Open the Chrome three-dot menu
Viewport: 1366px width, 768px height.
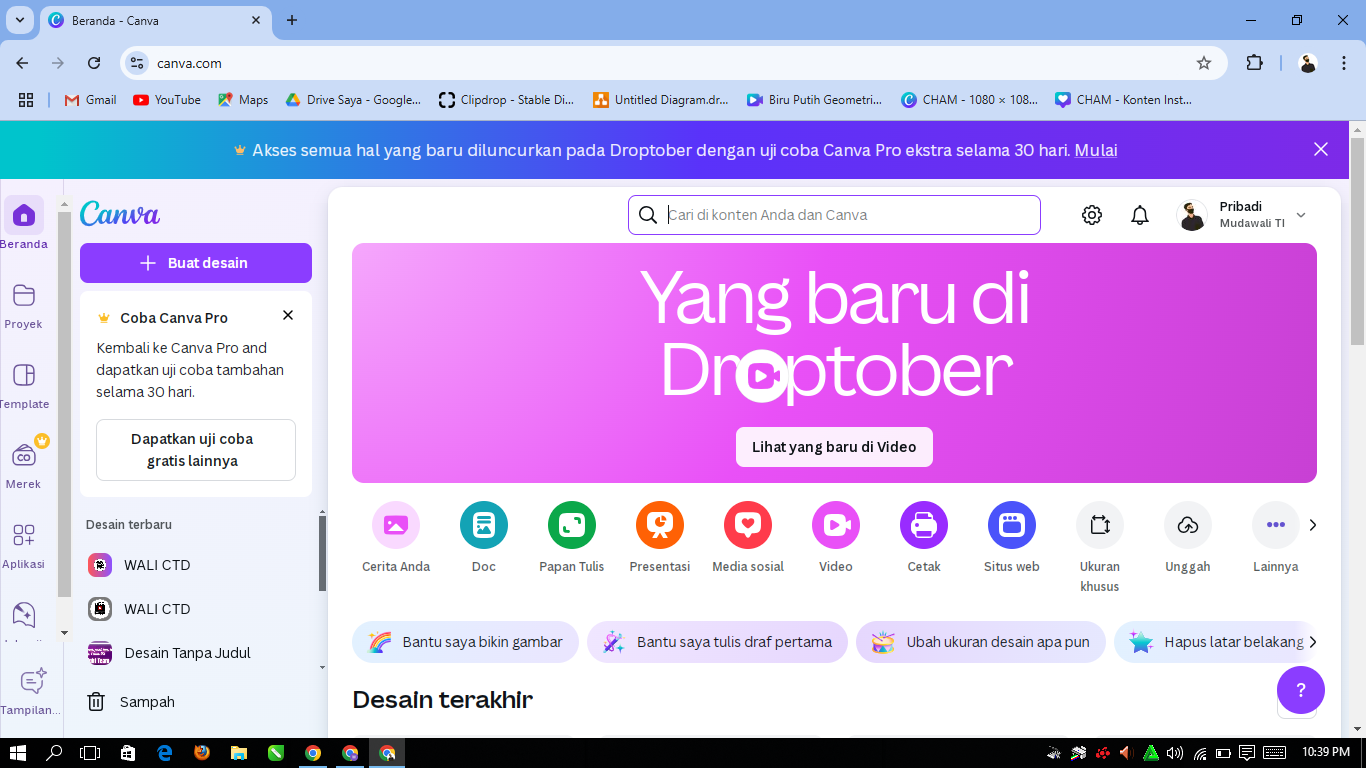(x=1342, y=63)
